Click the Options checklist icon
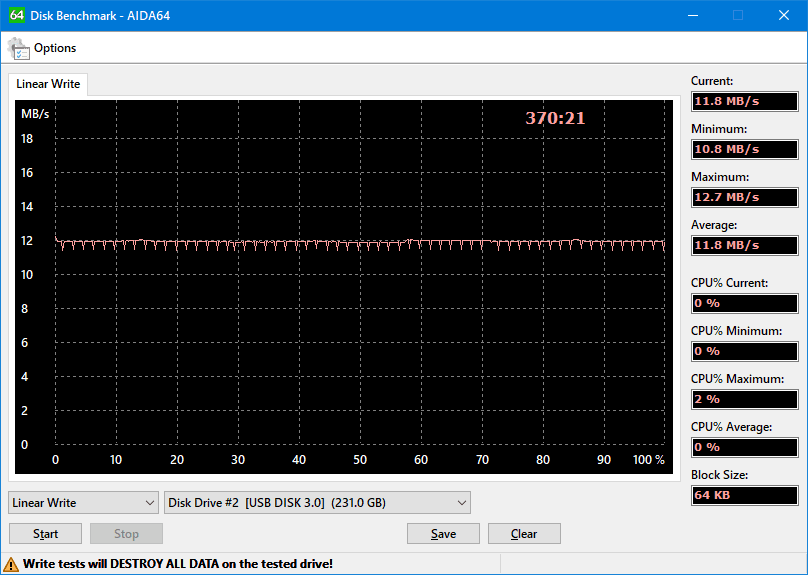The image size is (808, 575). click(18, 48)
